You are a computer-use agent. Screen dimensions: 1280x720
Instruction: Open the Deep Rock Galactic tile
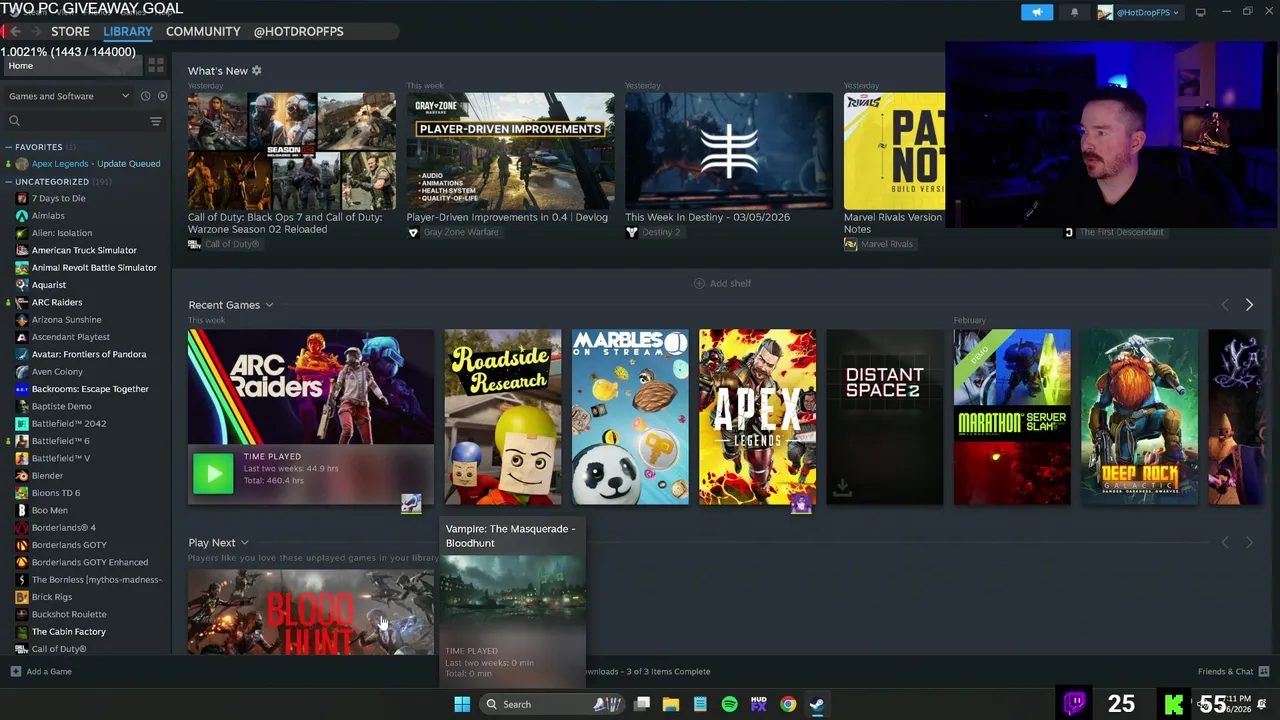1139,417
